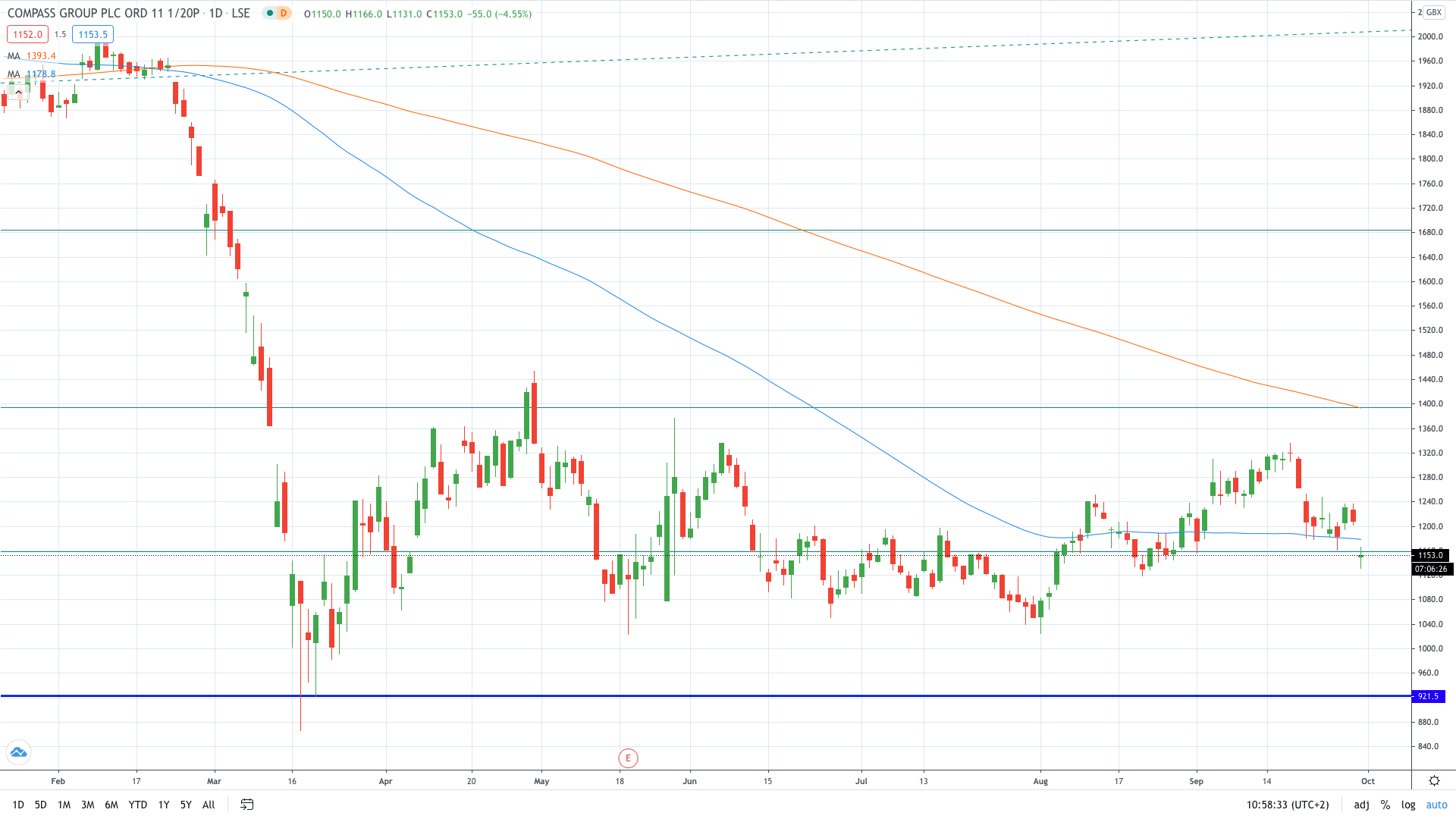This screenshot has width=1456, height=819.
Task: Select the 6M time range
Action: pyautogui.click(x=111, y=805)
